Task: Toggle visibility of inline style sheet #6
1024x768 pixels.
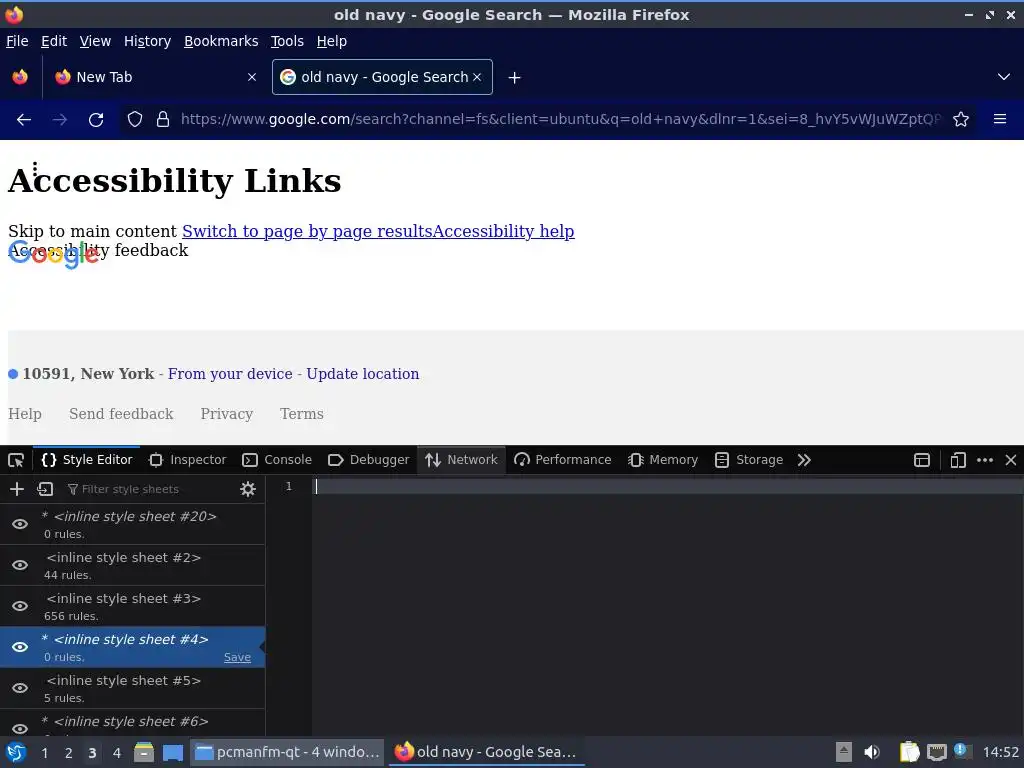Action: (20, 728)
